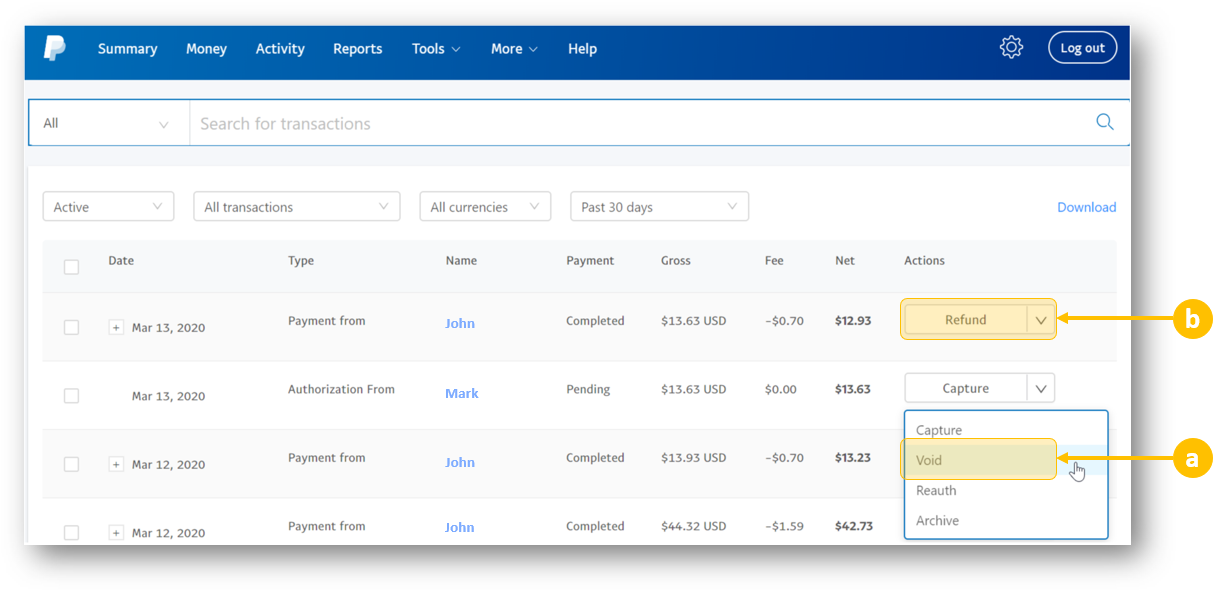
Task: Tick the checkbox for the $12.93 net payment
Action: [x=71, y=327]
